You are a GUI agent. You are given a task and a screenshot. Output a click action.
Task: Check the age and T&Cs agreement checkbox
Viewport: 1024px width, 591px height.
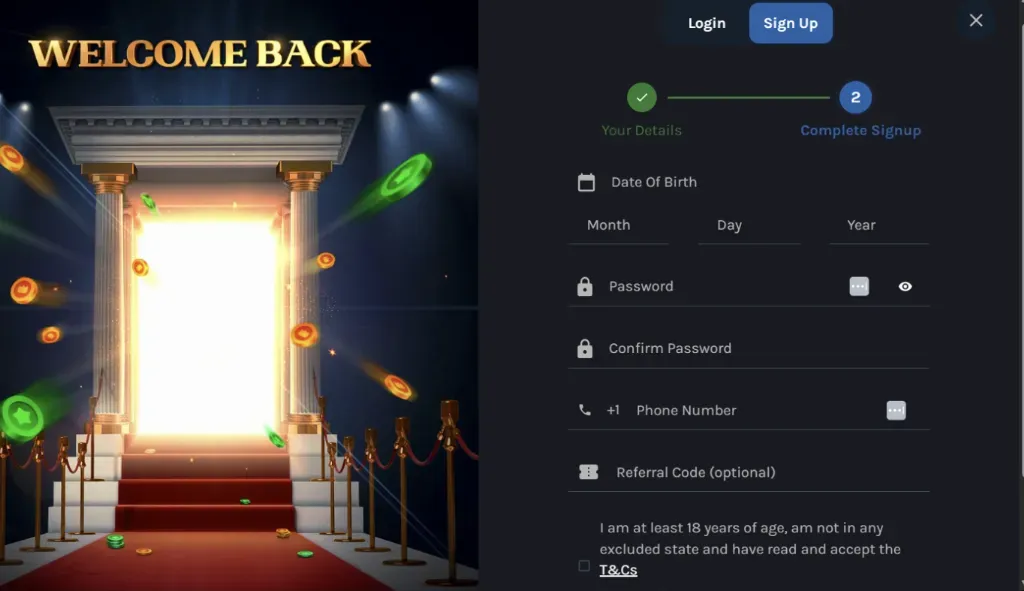click(x=584, y=566)
